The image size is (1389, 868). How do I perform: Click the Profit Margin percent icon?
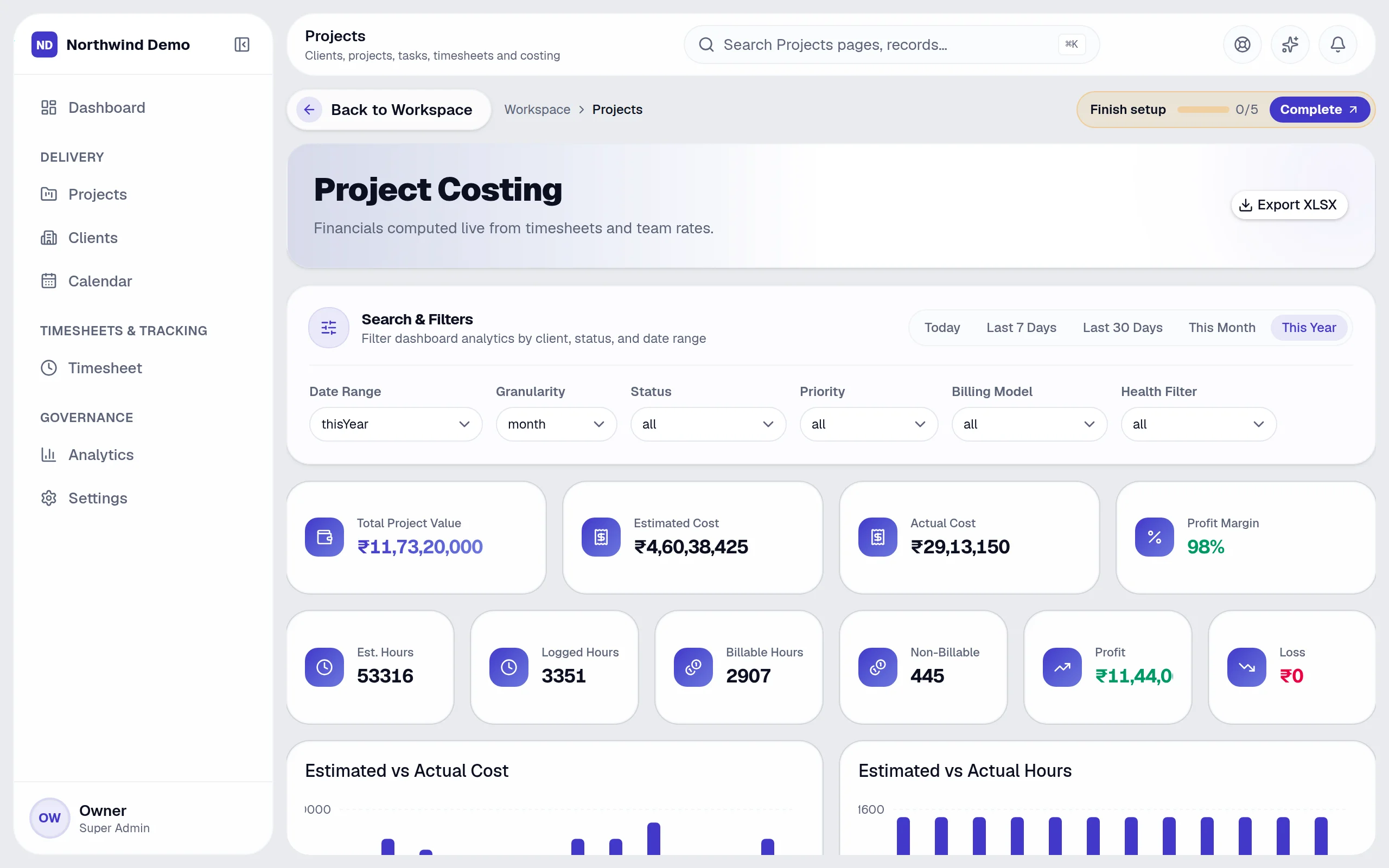(x=1154, y=537)
